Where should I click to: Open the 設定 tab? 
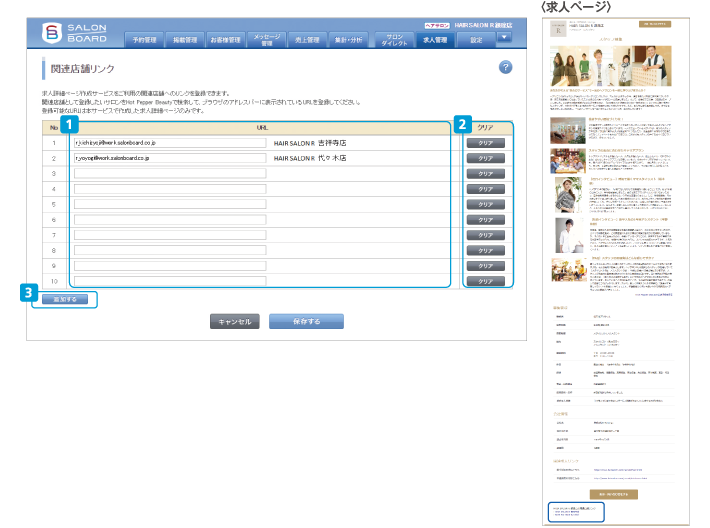pyautogui.click(x=476, y=40)
